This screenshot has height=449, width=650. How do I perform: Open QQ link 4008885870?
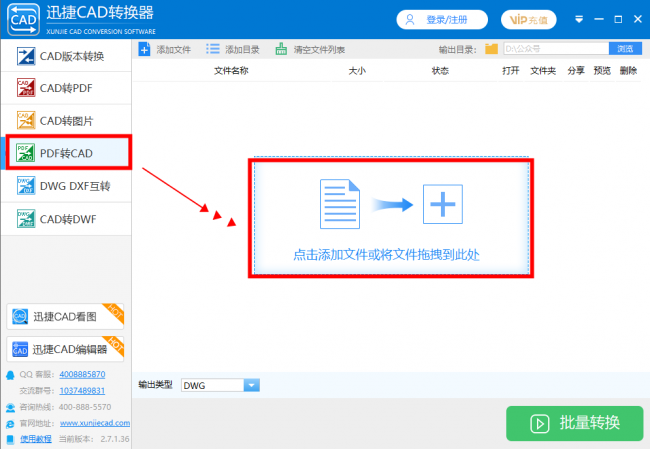82,374
